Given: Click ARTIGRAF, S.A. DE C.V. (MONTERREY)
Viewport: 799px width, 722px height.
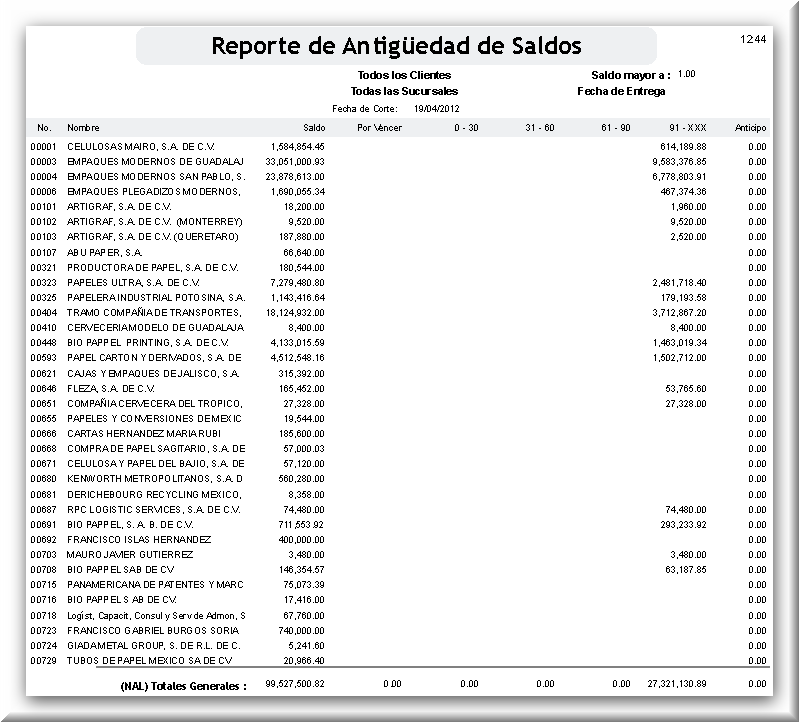Looking at the screenshot, I should pos(154,222).
